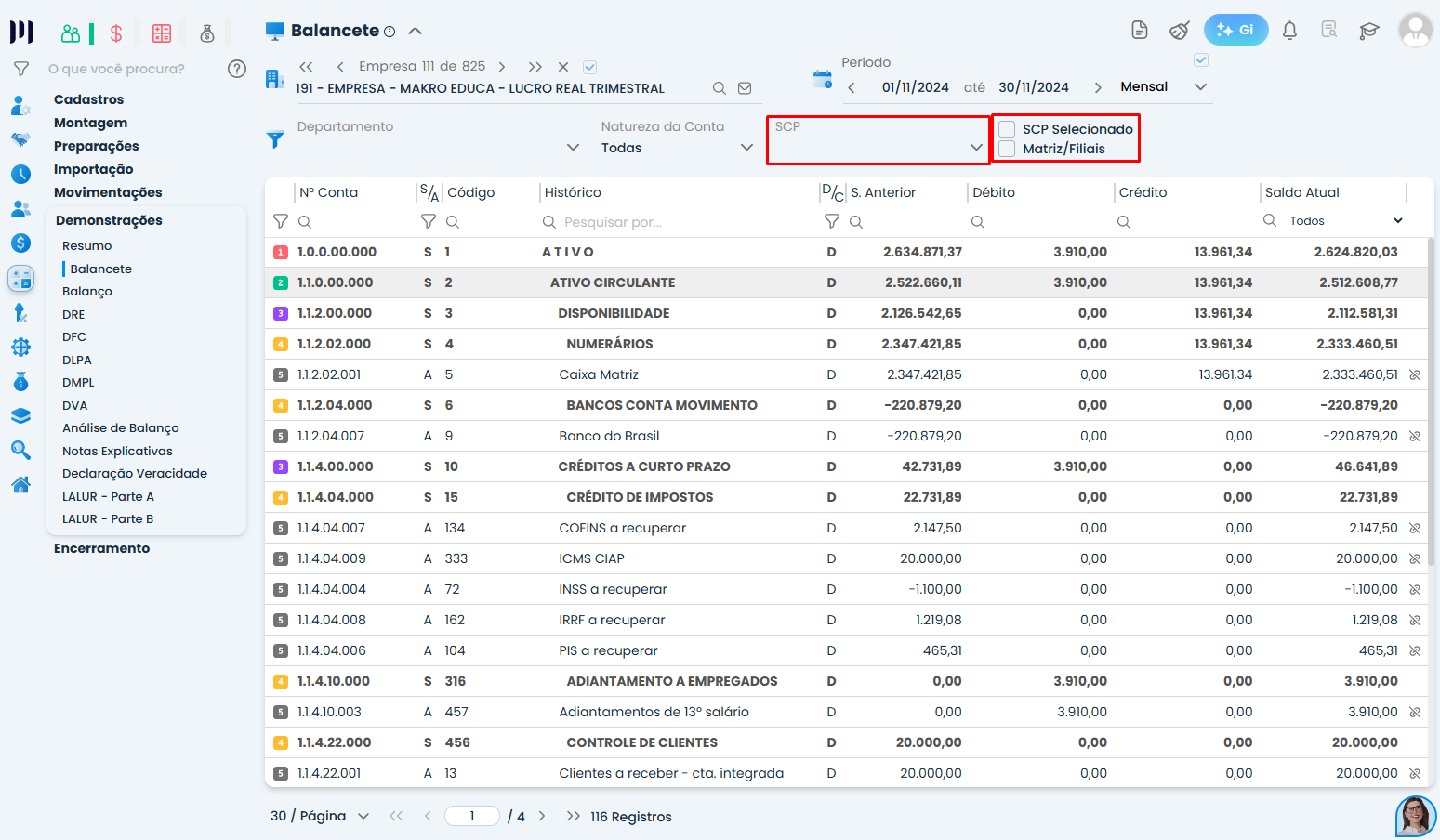Click the dollar sign icon in top bar
Screen dimensions: 1440x840
tap(116, 33)
